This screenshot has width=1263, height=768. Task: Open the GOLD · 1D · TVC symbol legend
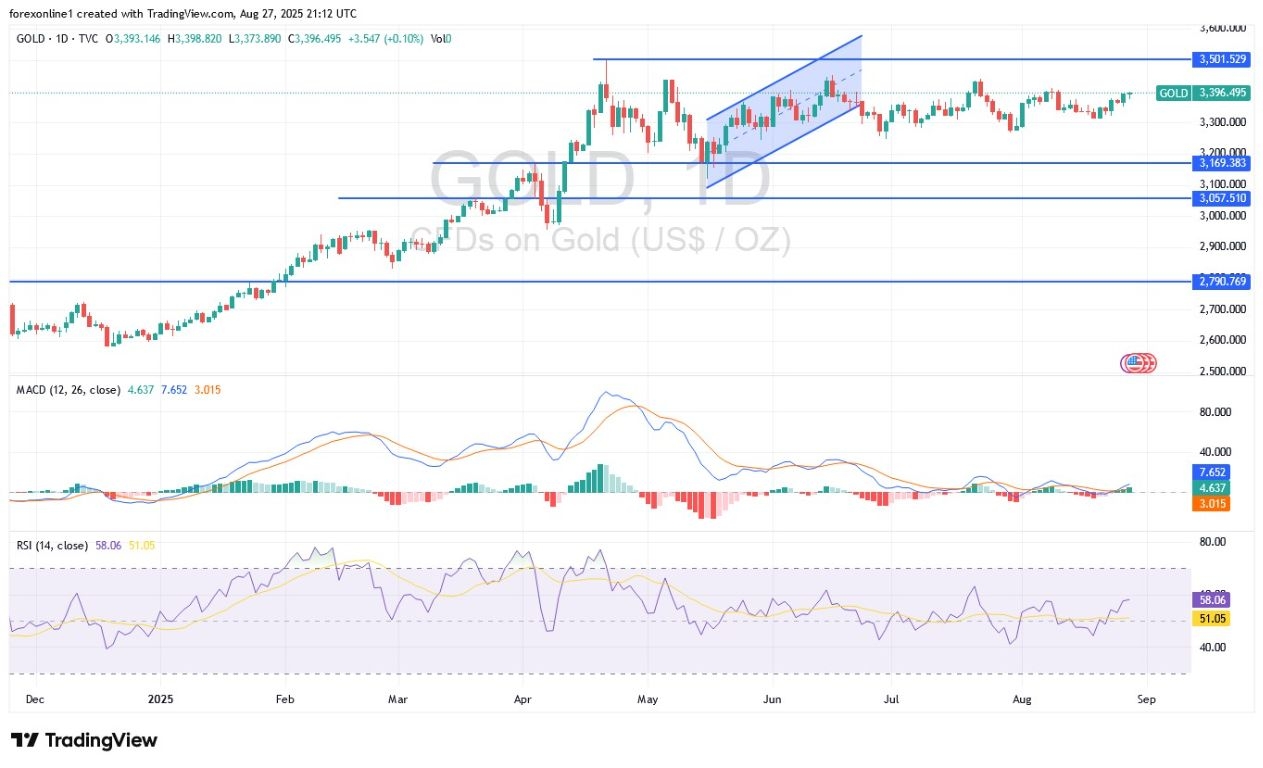60,39
